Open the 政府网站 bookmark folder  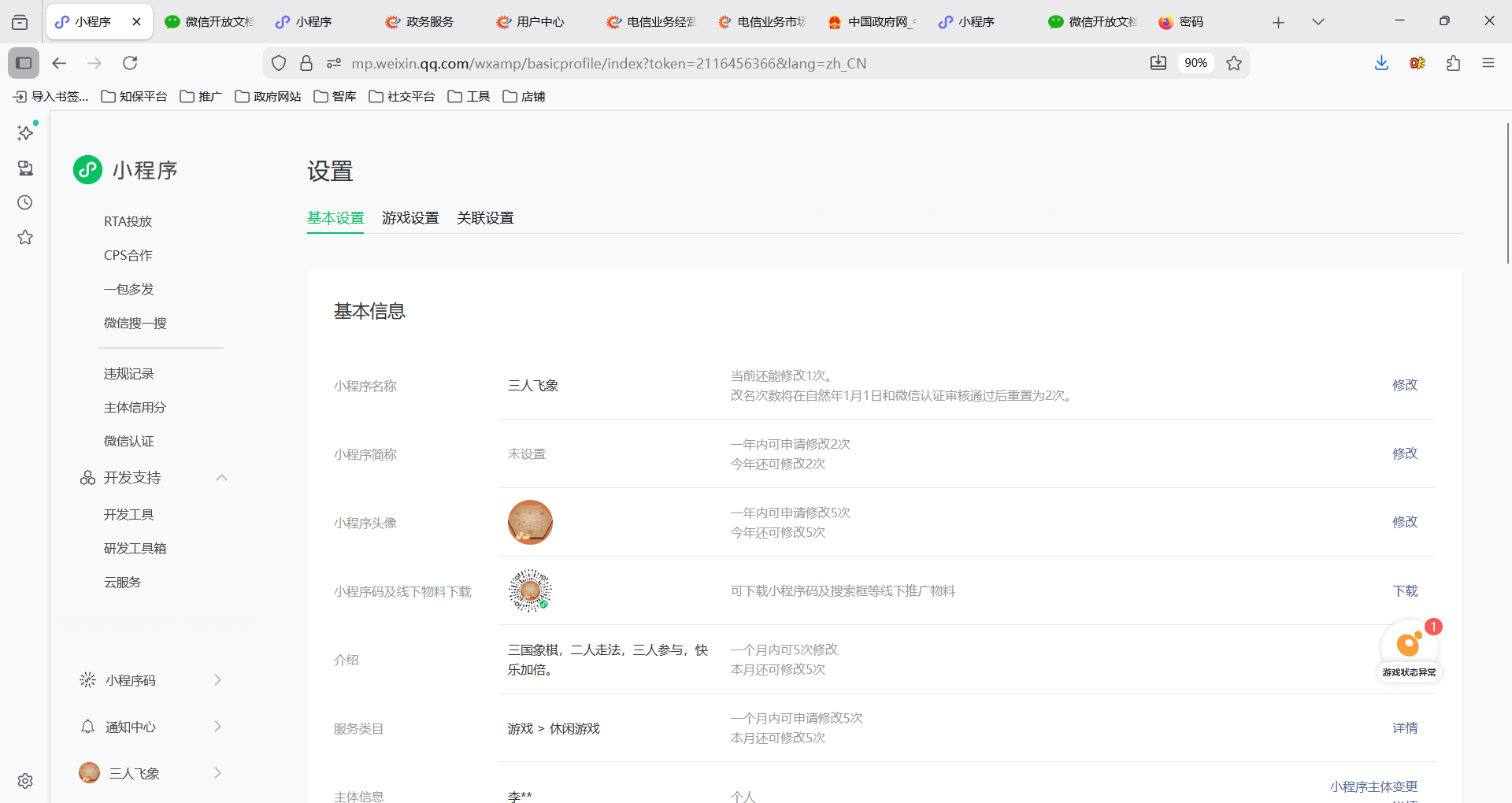coord(268,96)
